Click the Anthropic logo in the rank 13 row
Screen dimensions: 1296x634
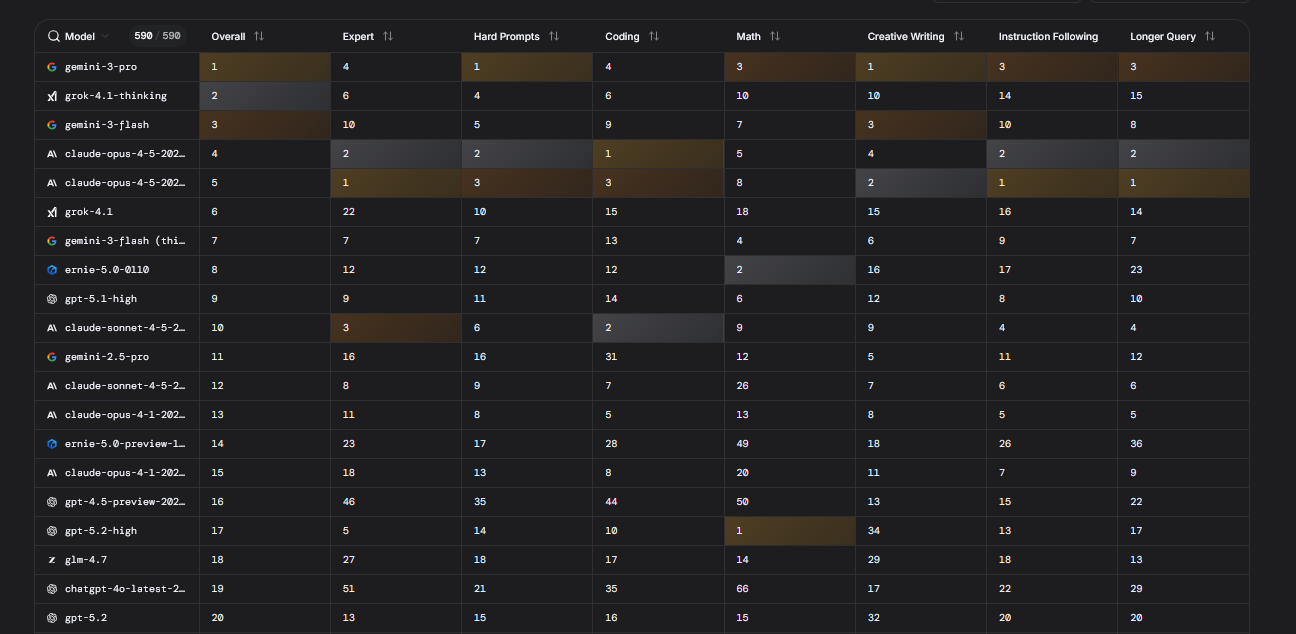pyautogui.click(x=52, y=415)
